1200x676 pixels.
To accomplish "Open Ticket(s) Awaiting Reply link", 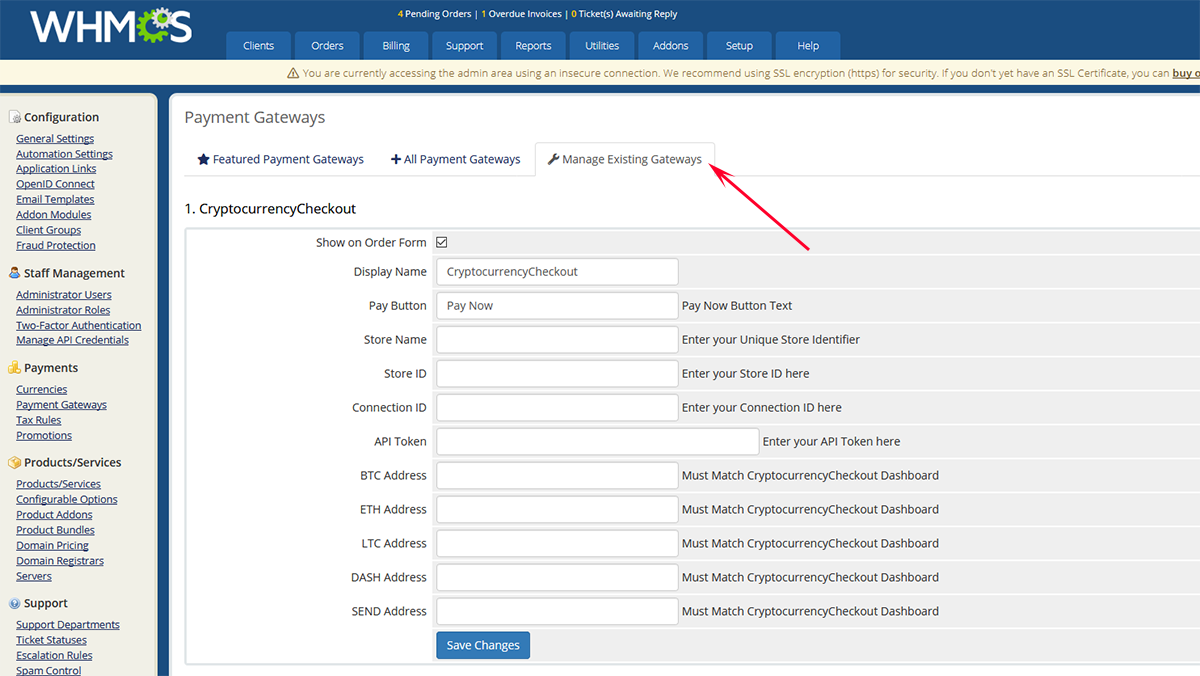I will tap(624, 14).
